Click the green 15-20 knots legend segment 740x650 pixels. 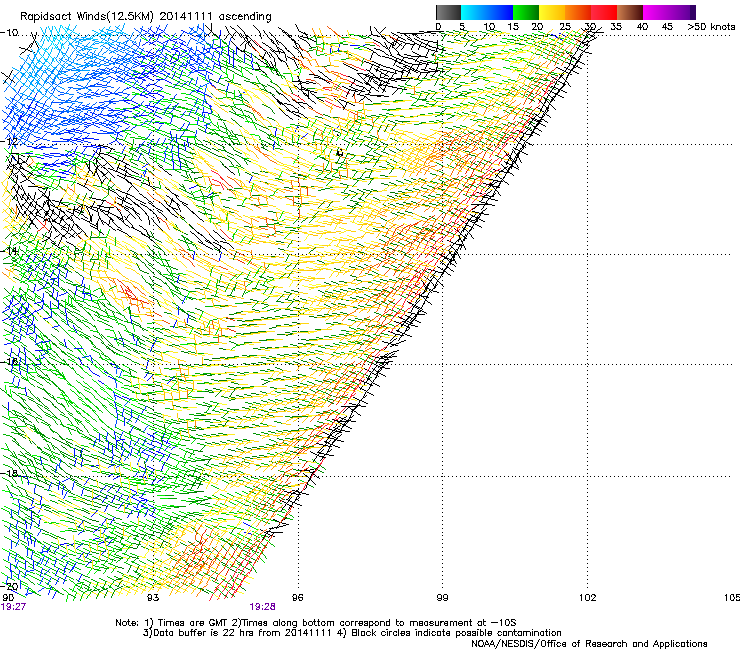(x=526, y=12)
